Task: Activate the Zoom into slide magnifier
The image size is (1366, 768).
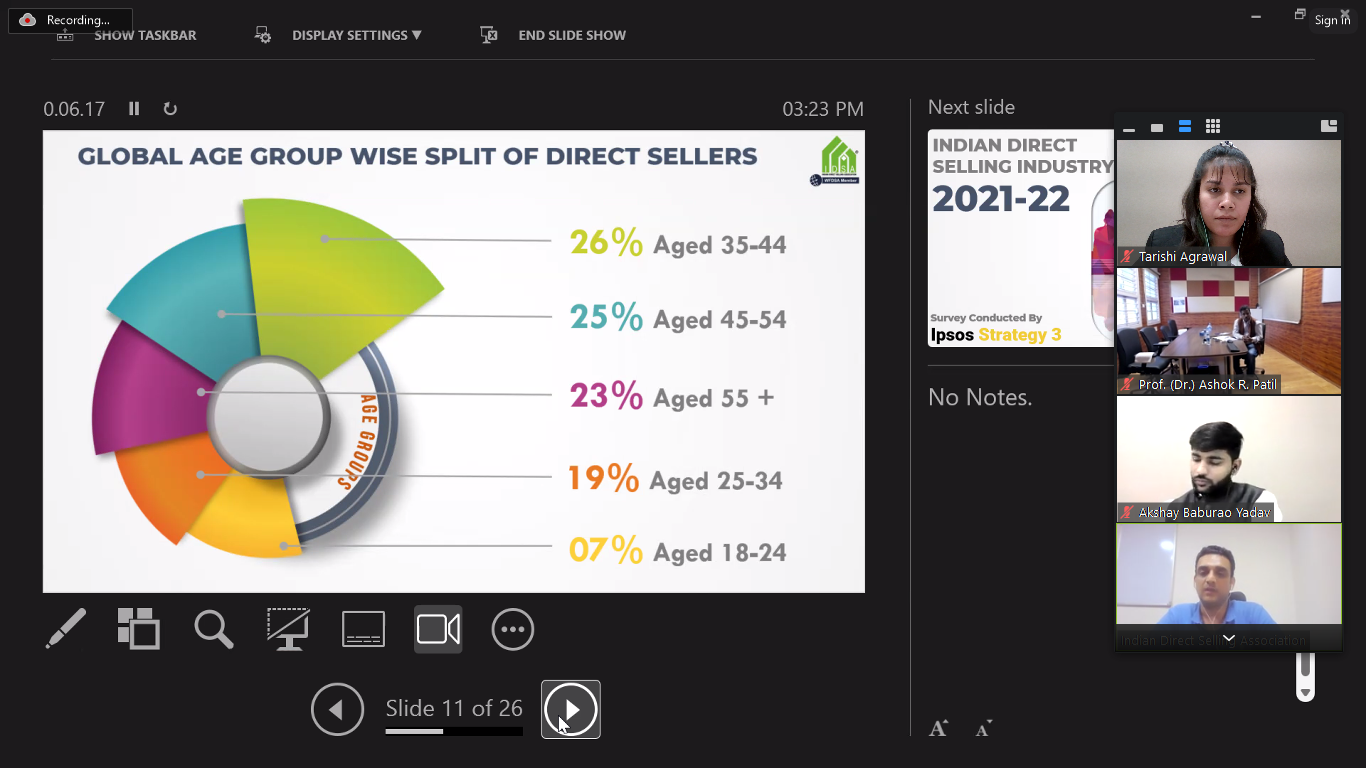Action: pos(213,629)
